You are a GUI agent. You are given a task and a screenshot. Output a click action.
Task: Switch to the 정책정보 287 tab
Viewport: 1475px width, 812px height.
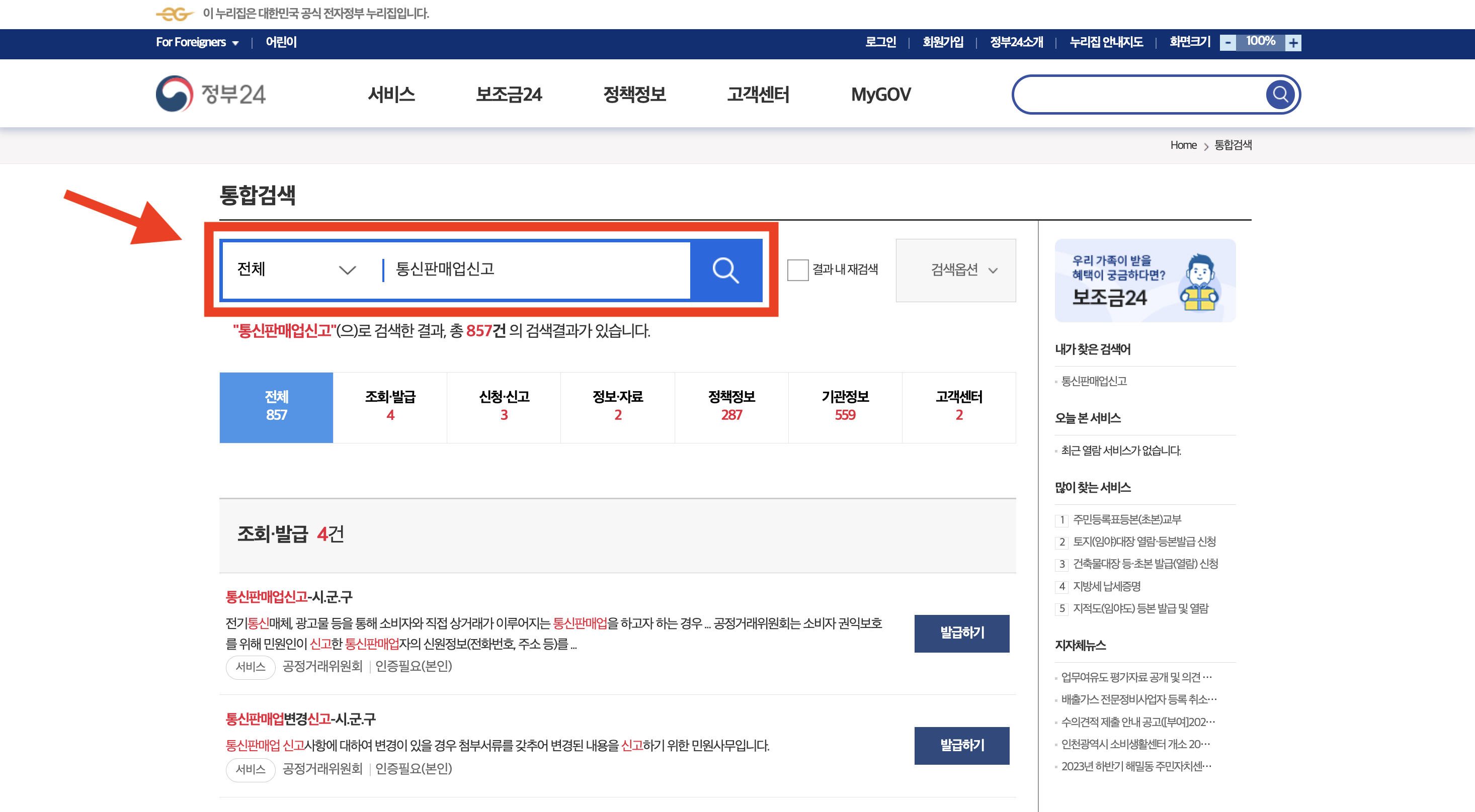point(731,406)
